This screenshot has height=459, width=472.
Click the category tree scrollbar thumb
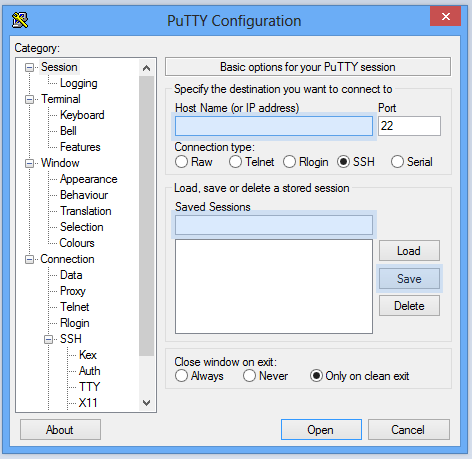tap(146, 216)
